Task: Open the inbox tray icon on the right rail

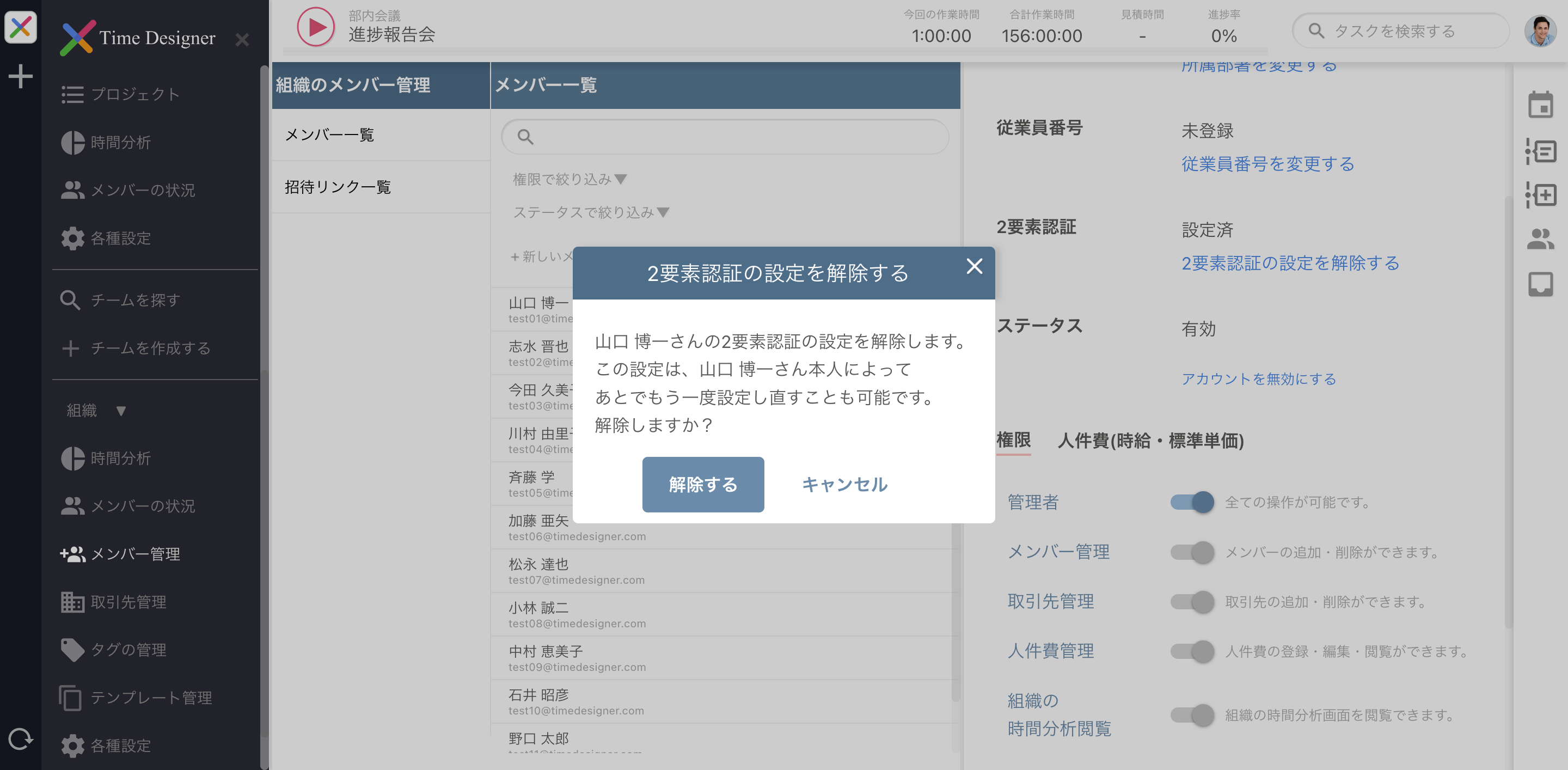Action: click(1541, 284)
